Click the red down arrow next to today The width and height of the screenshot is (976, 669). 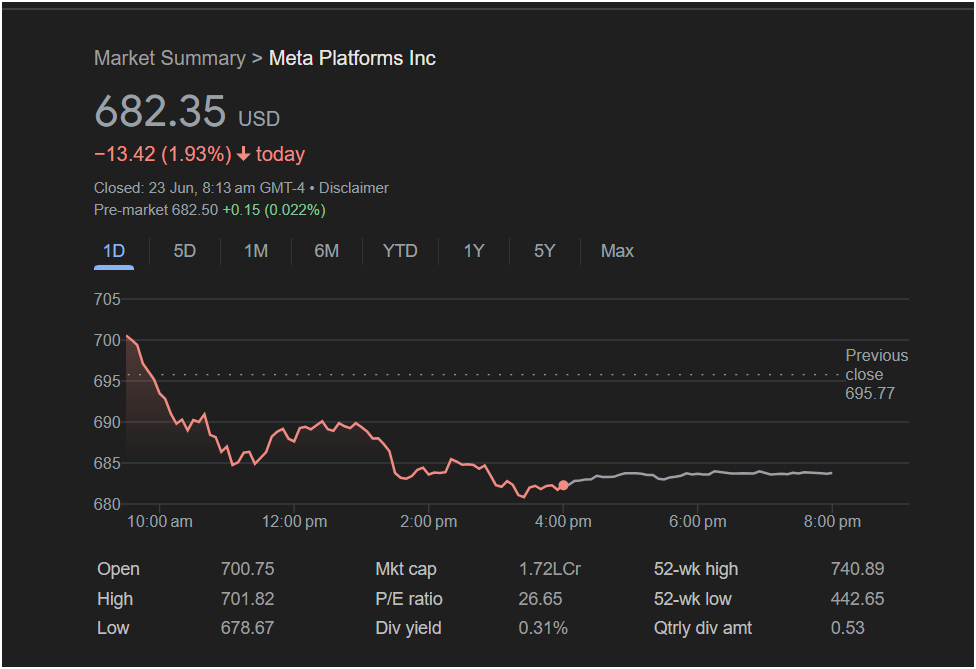pos(244,154)
